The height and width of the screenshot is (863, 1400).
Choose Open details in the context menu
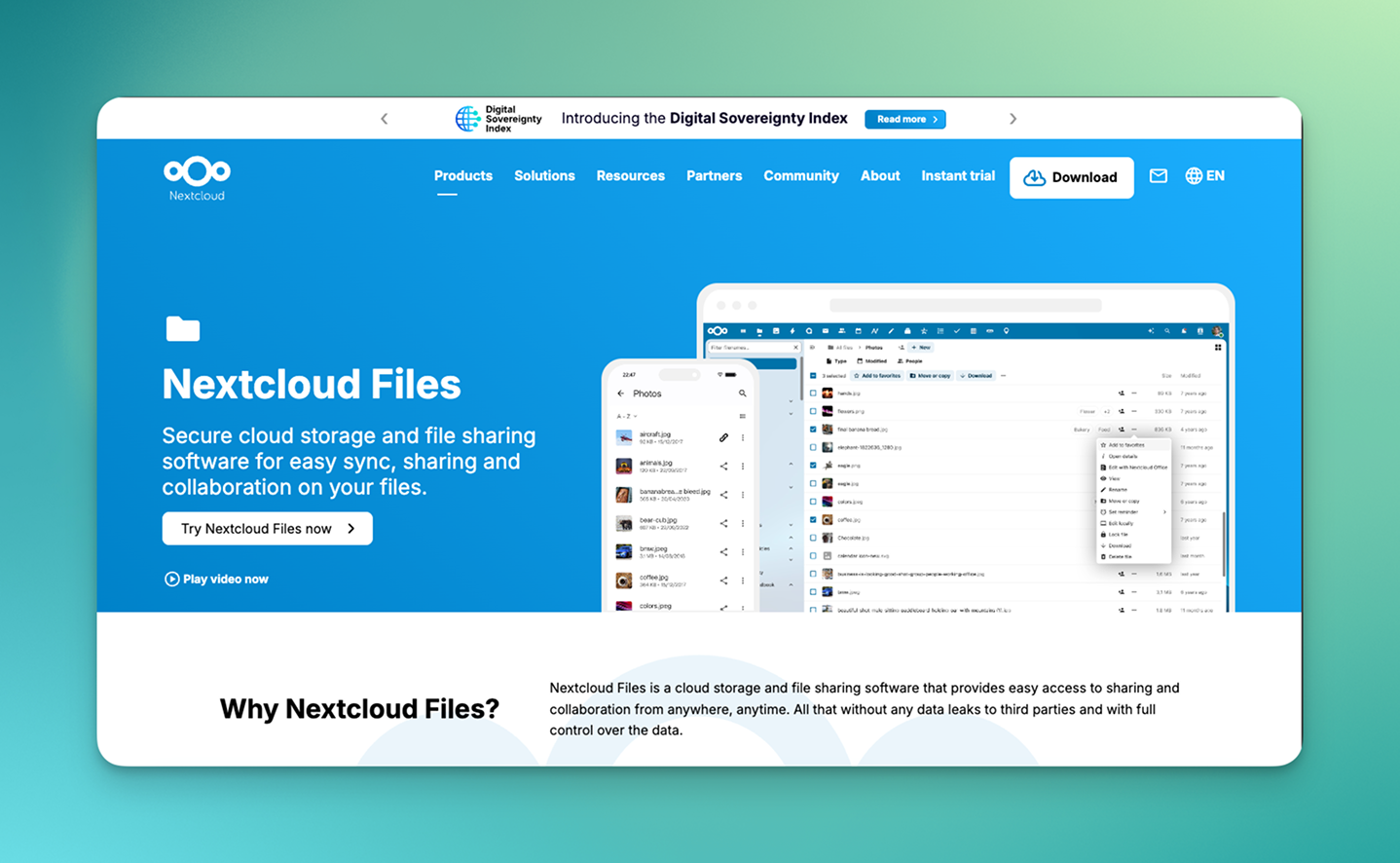click(1134, 456)
